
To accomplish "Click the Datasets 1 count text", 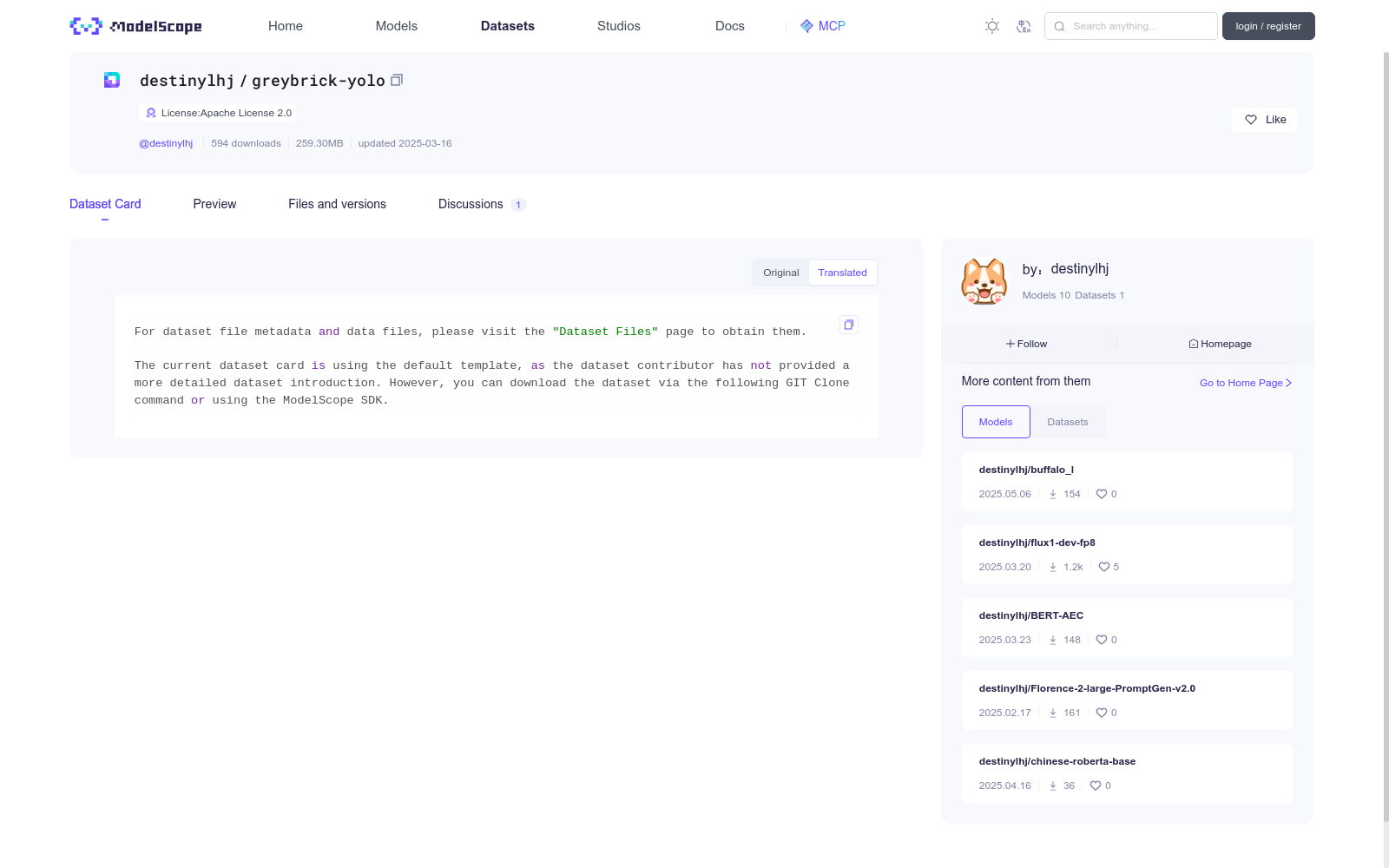I will click(x=1099, y=295).
